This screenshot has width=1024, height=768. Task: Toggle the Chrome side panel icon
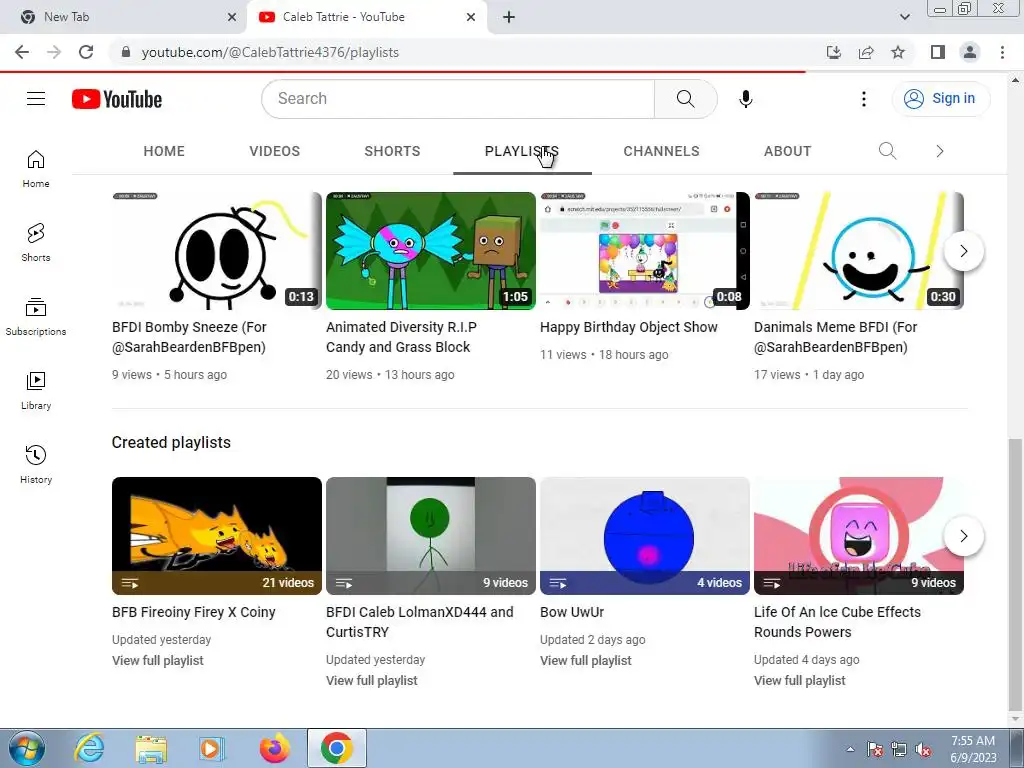[938, 52]
